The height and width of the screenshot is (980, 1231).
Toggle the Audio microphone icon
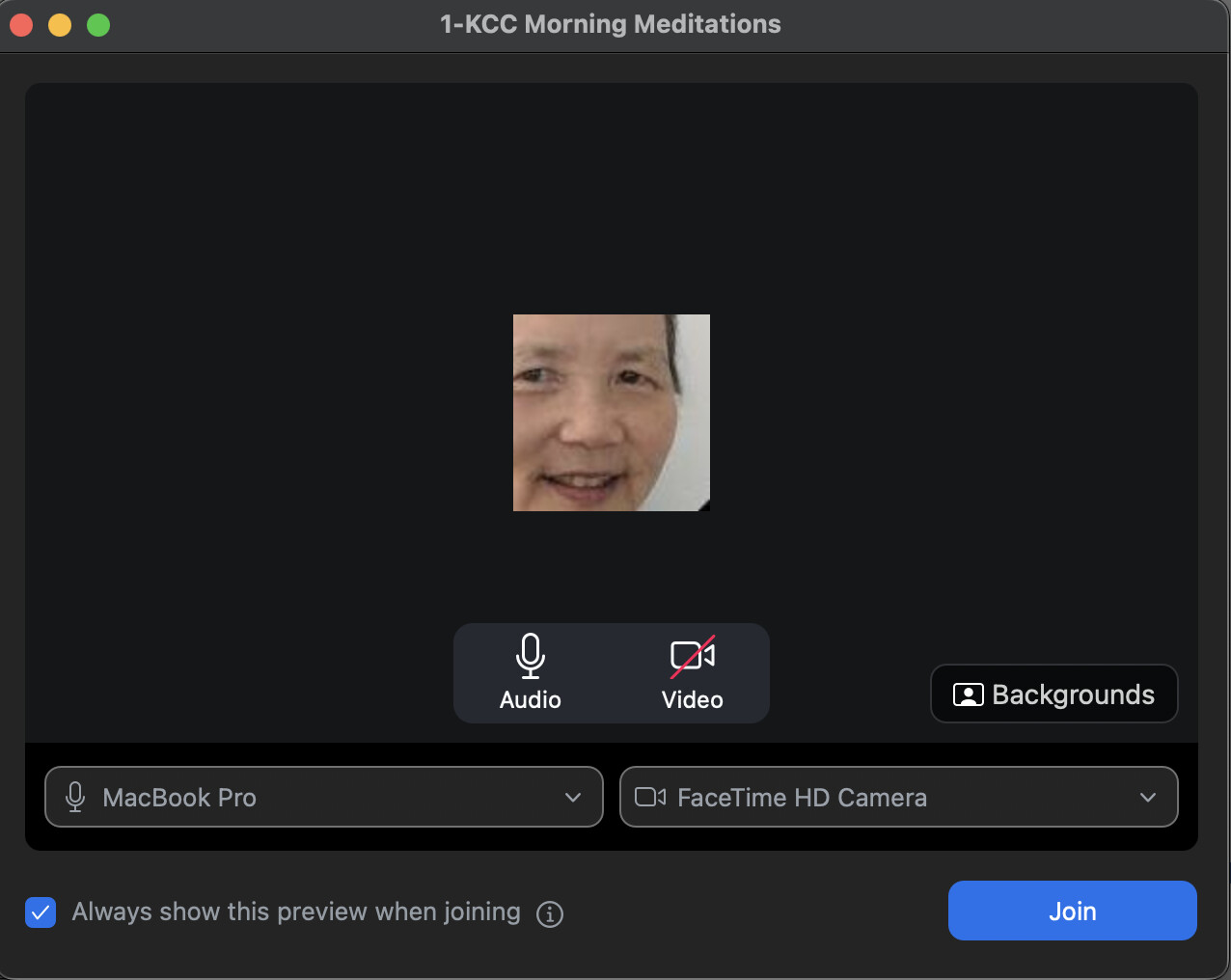(x=530, y=656)
